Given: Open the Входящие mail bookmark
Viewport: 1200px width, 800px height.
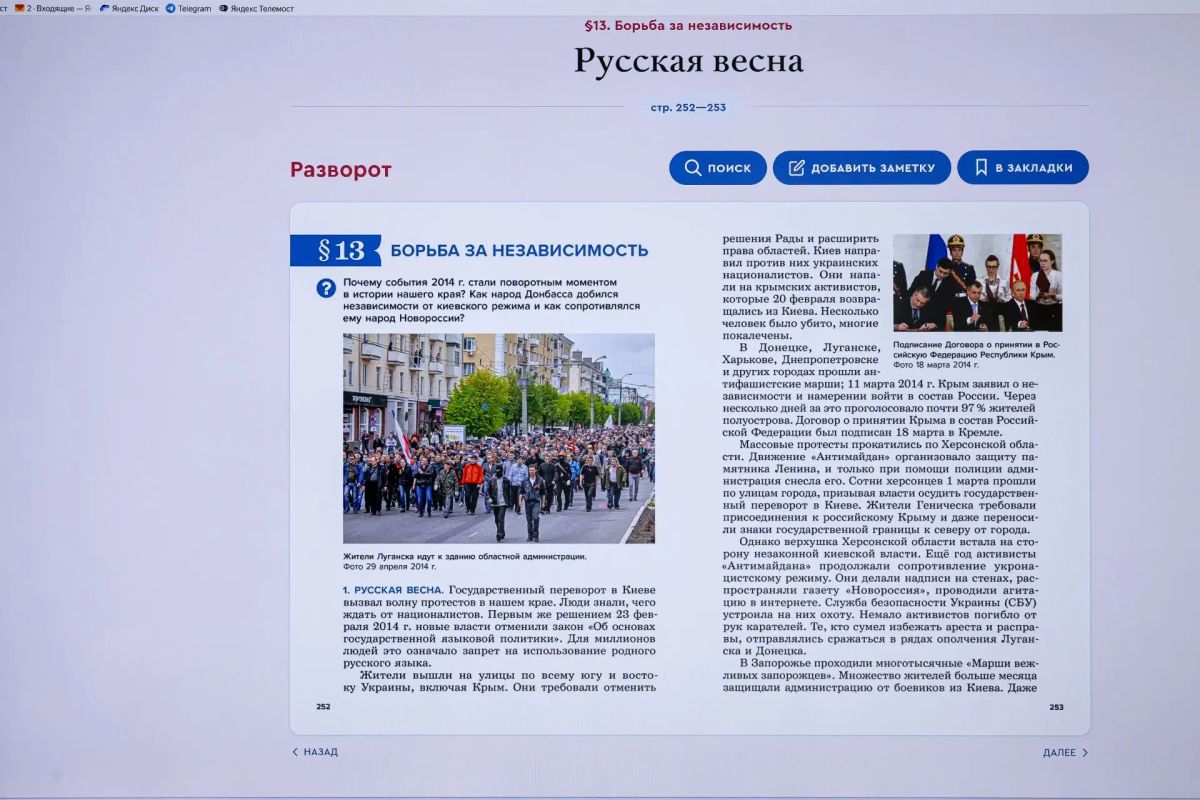Looking at the screenshot, I should click(x=53, y=8).
